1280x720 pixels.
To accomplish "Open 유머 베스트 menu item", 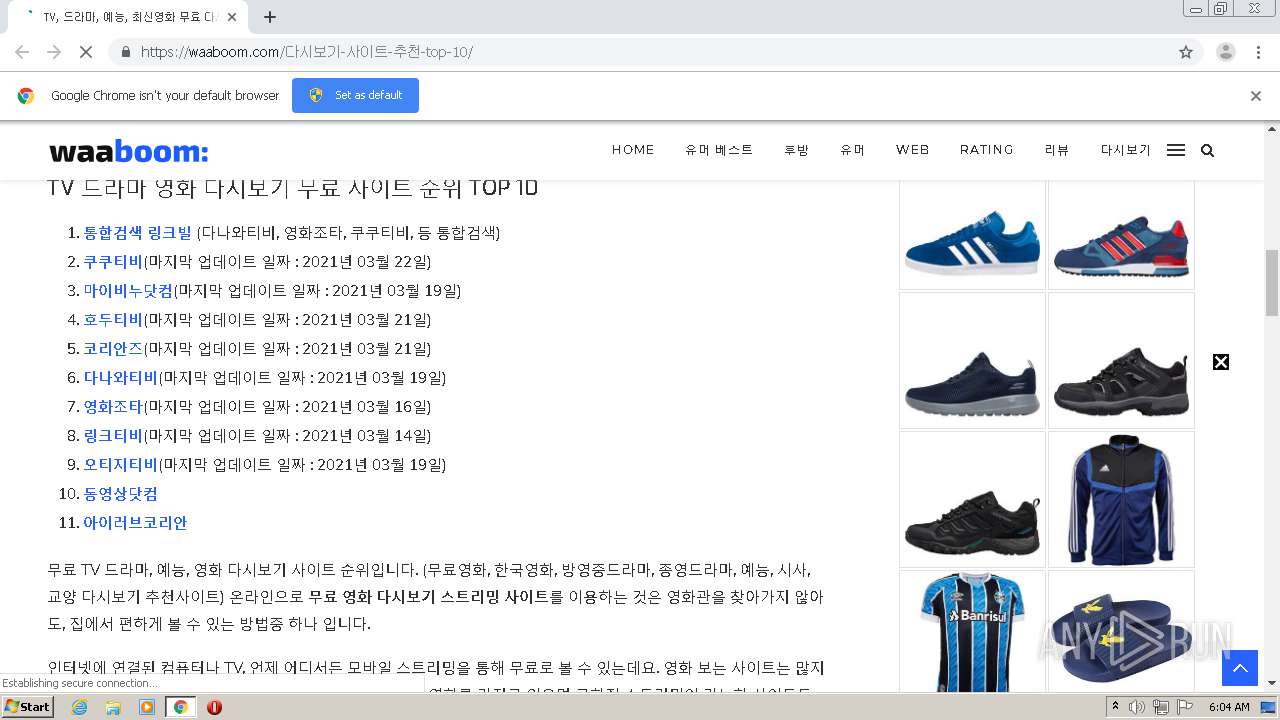I will tap(719, 150).
